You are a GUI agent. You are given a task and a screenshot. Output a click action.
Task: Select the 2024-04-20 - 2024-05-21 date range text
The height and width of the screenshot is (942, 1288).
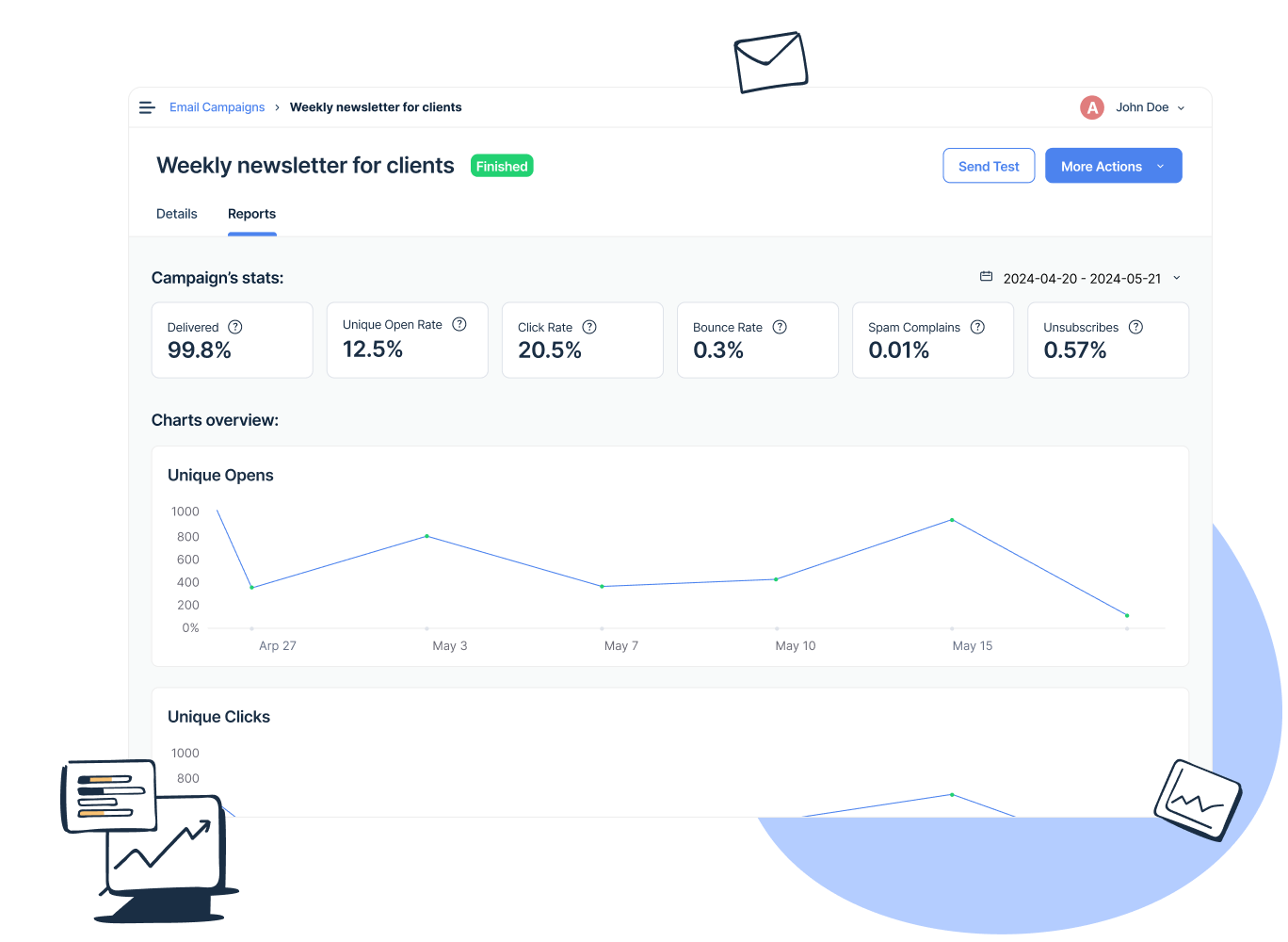coord(1082,279)
